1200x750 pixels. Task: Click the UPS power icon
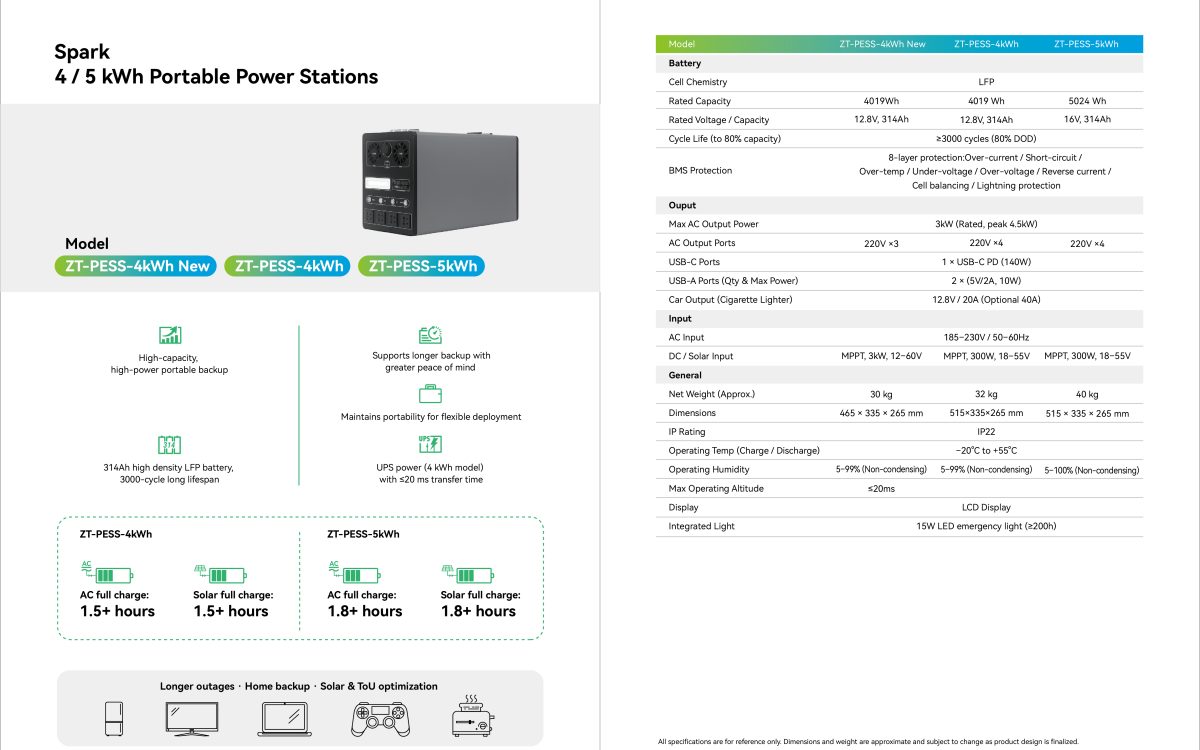[x=430, y=445]
